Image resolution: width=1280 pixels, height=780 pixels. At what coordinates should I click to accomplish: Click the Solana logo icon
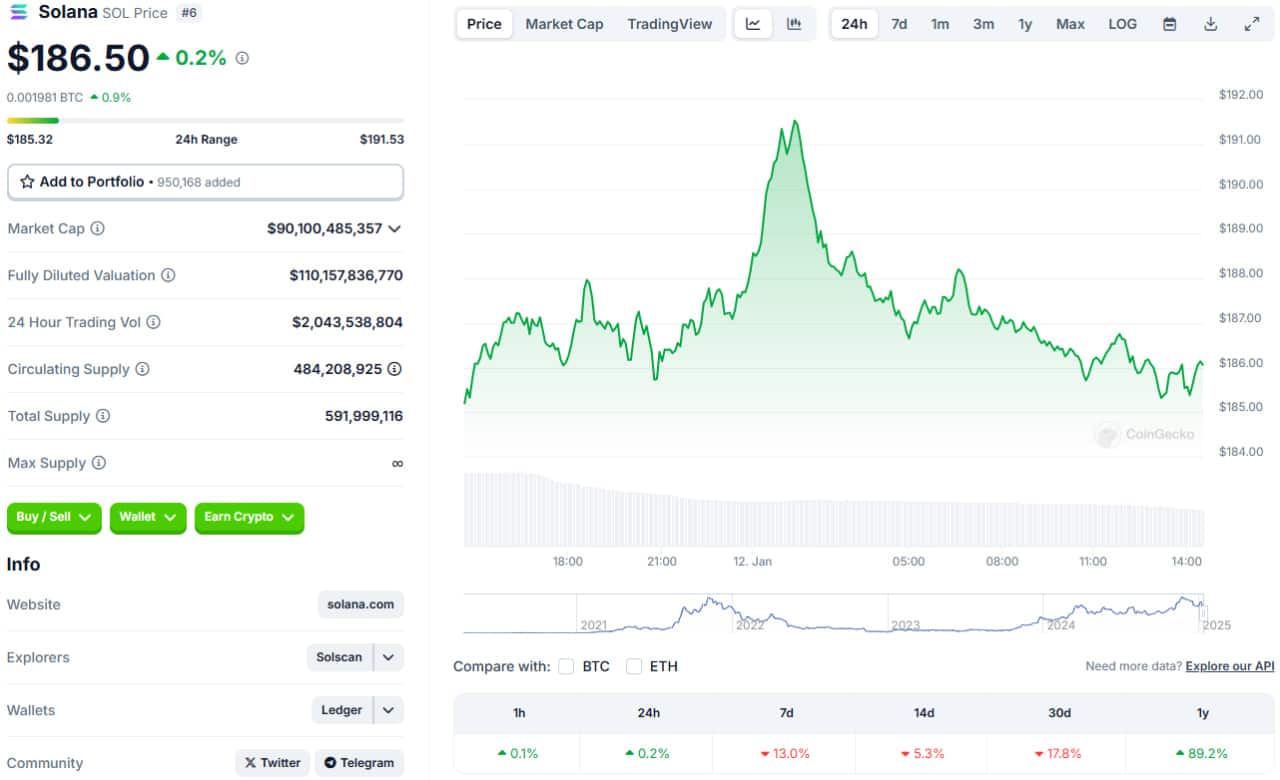click(19, 12)
